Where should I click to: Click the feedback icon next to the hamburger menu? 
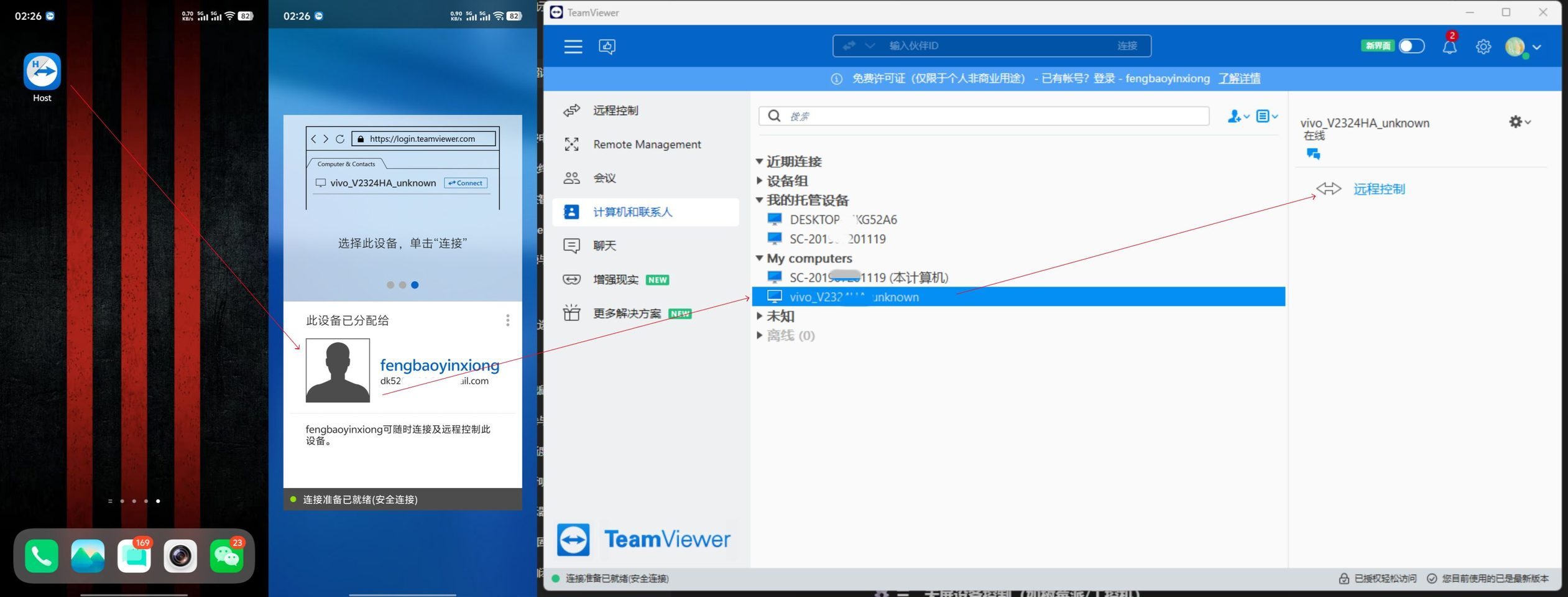tap(607, 47)
